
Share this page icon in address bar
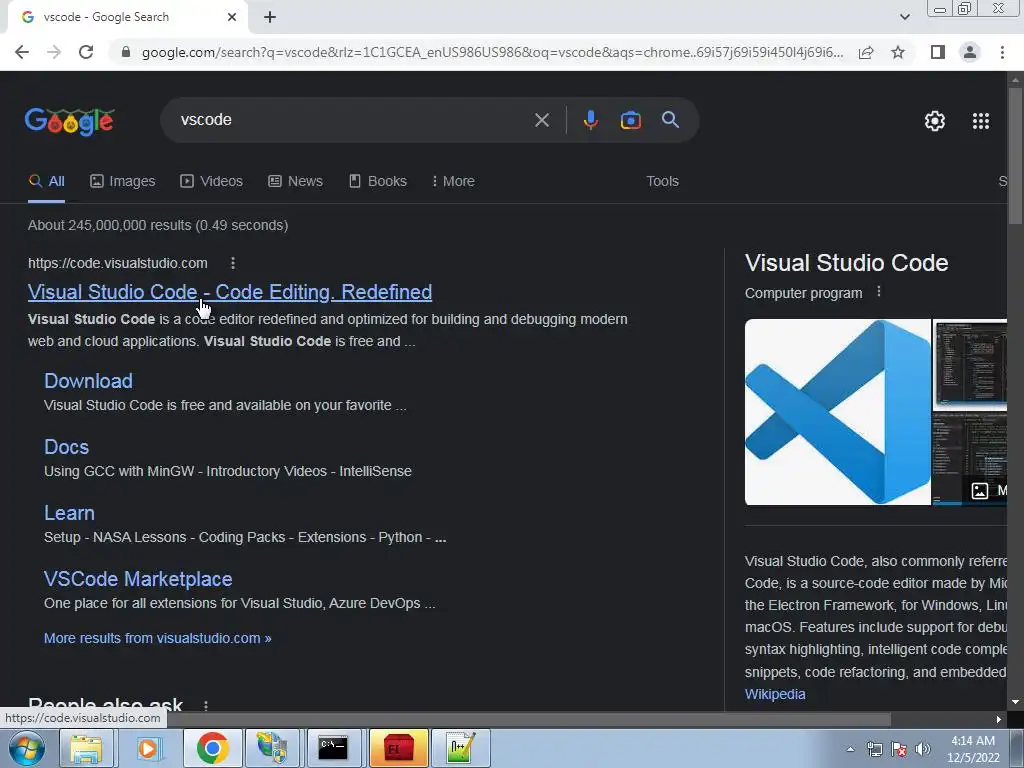pyautogui.click(x=866, y=52)
